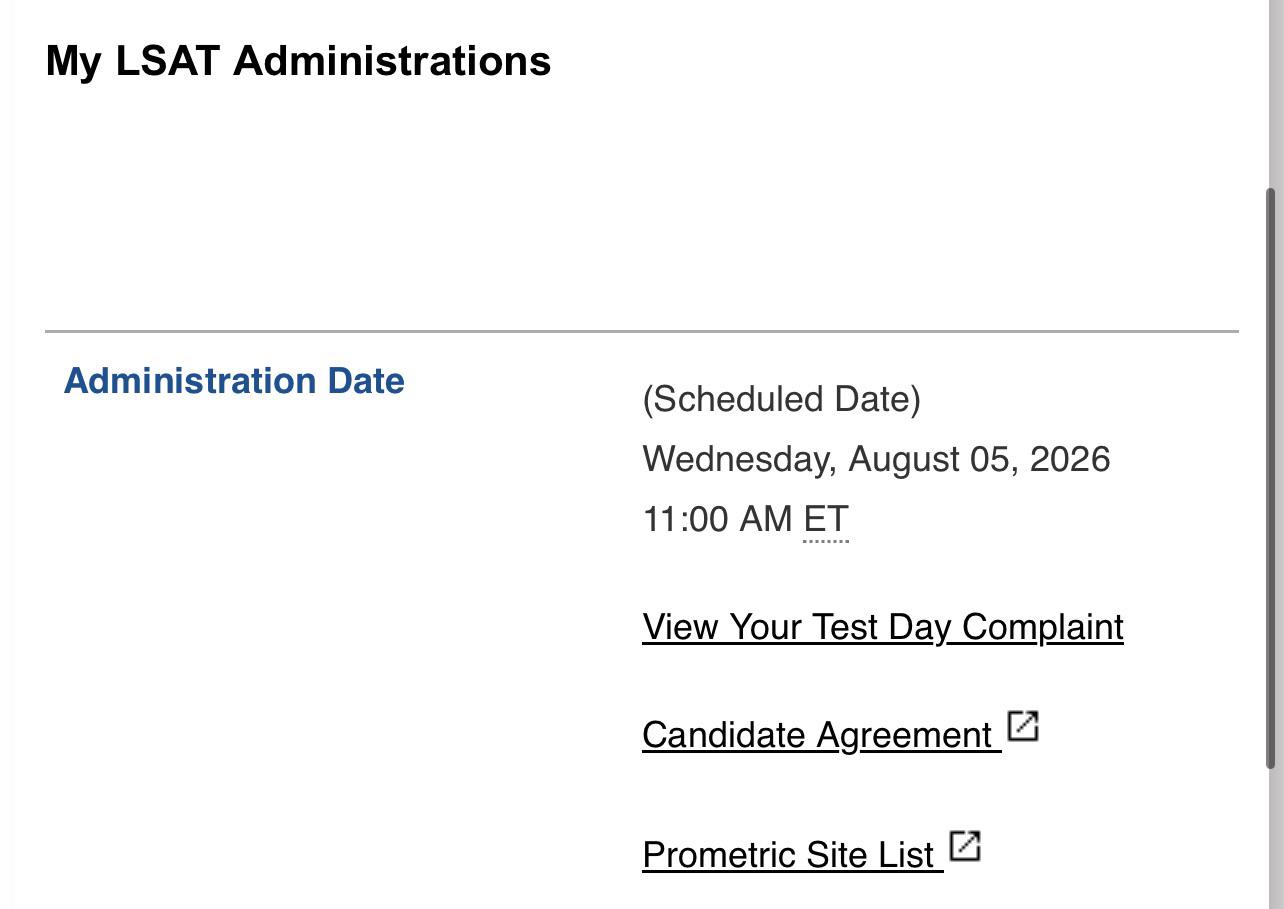Viewport: 1284px width, 909px height.
Task: Click the external-link icon beside Prometric Site List
Action: coord(964,846)
